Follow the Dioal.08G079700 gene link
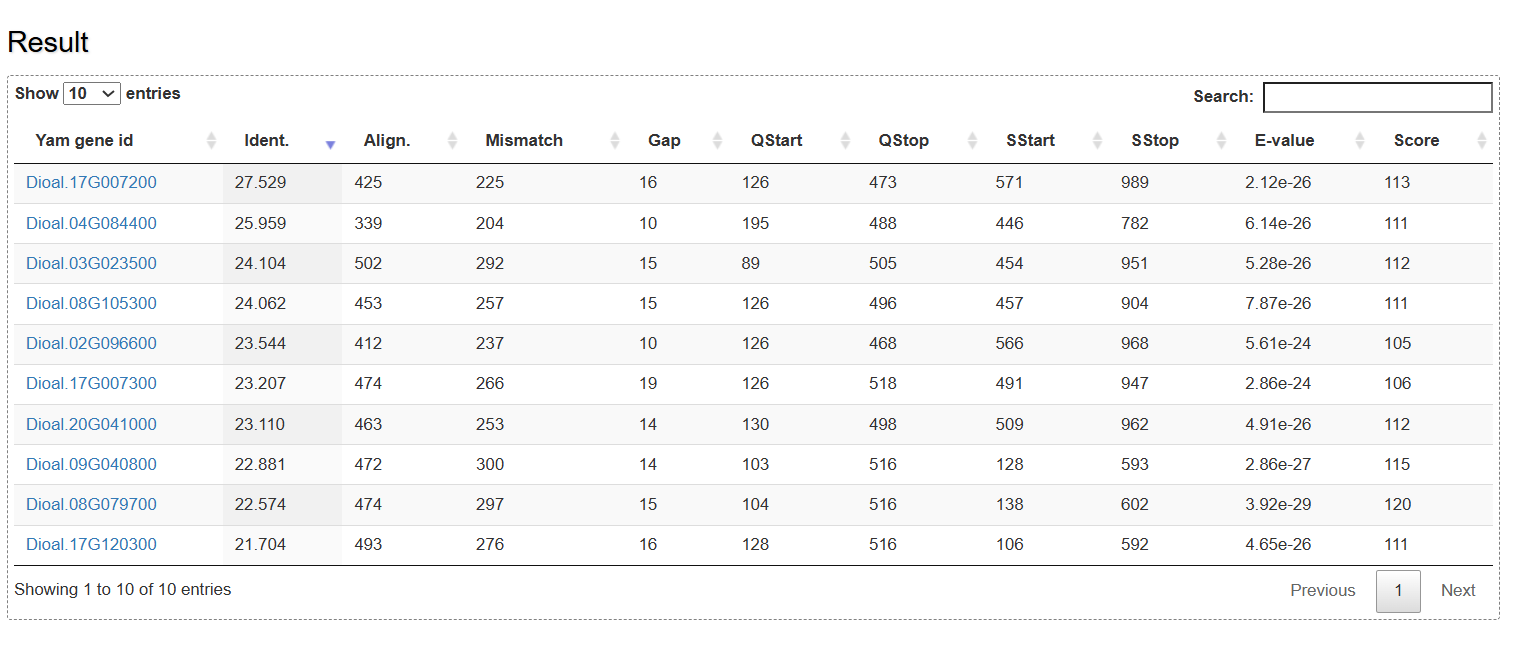 click(x=91, y=504)
